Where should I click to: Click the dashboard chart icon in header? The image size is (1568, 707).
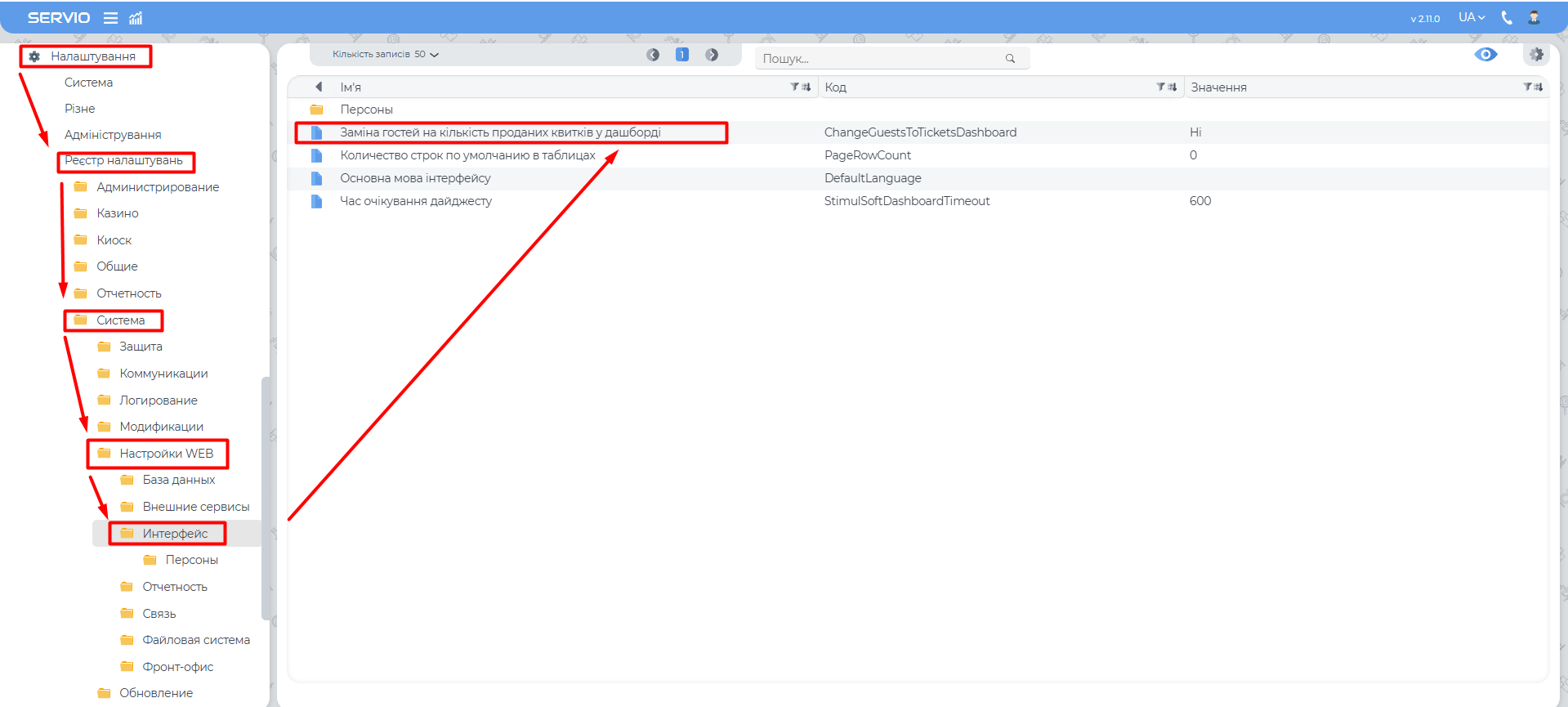136,18
